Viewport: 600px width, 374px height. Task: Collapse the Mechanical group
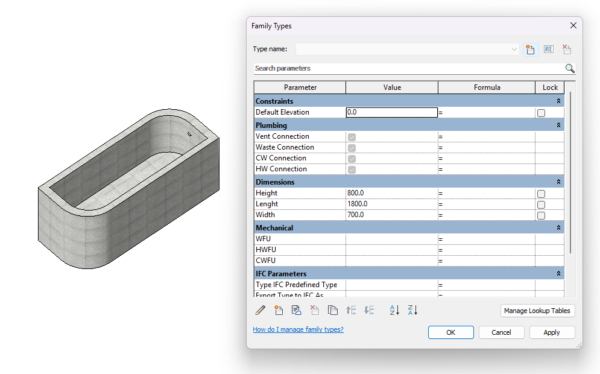[558, 228]
